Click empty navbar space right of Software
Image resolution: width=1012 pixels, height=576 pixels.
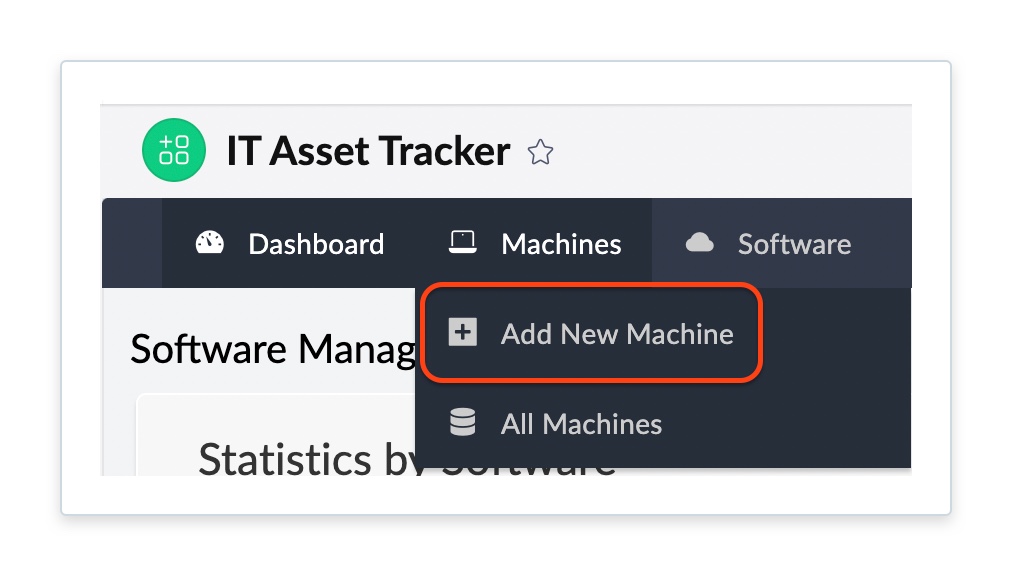(885, 243)
